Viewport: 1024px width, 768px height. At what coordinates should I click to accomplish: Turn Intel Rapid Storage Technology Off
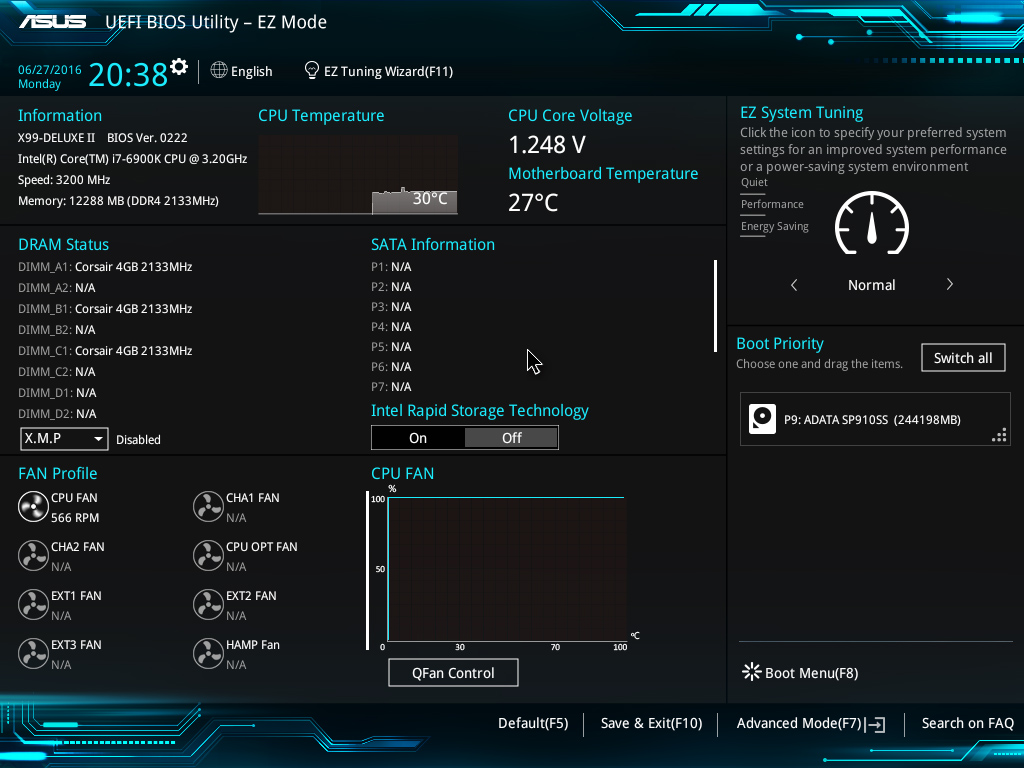point(511,438)
